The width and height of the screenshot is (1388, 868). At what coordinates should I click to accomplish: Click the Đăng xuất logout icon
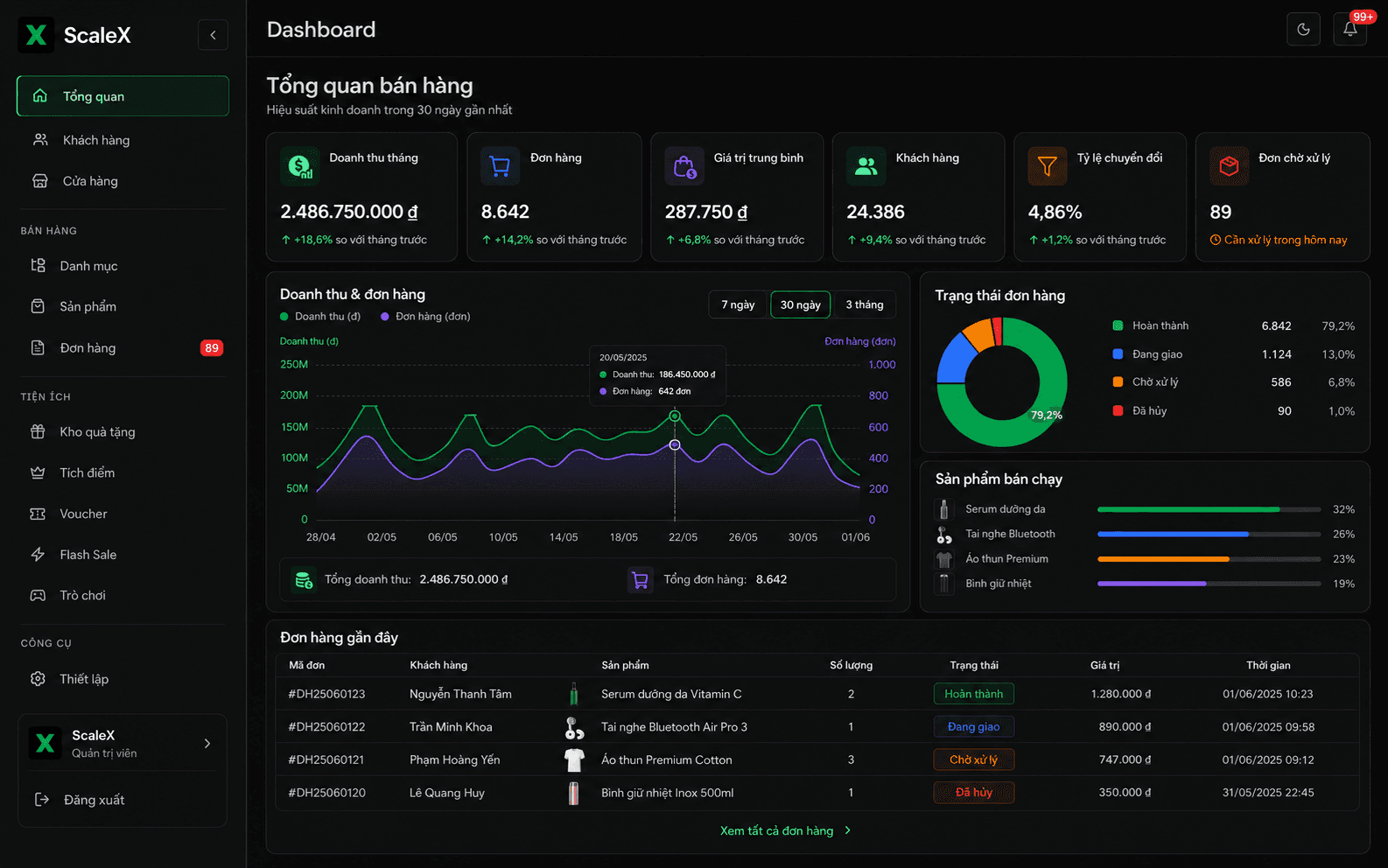tap(42, 800)
